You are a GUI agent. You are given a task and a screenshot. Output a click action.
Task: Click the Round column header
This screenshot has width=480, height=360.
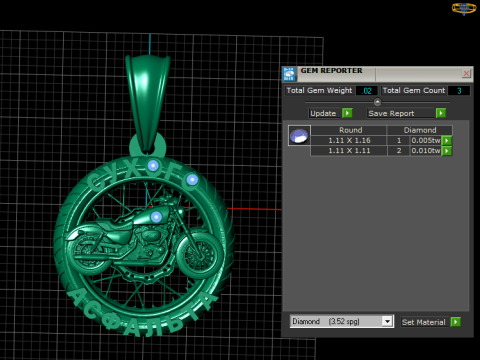tap(349, 130)
